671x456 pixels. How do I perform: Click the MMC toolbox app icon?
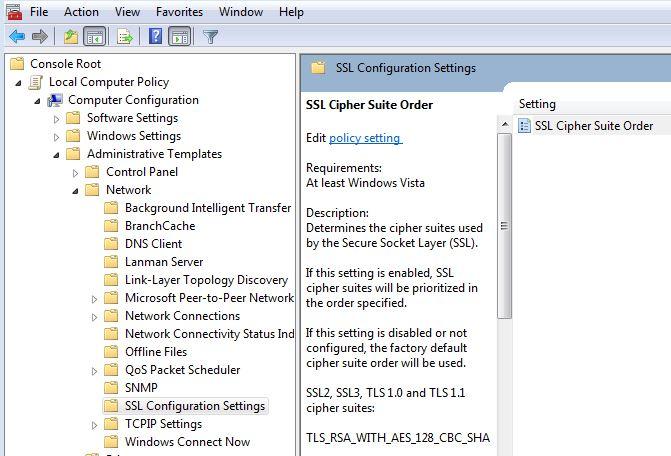(x=14, y=12)
